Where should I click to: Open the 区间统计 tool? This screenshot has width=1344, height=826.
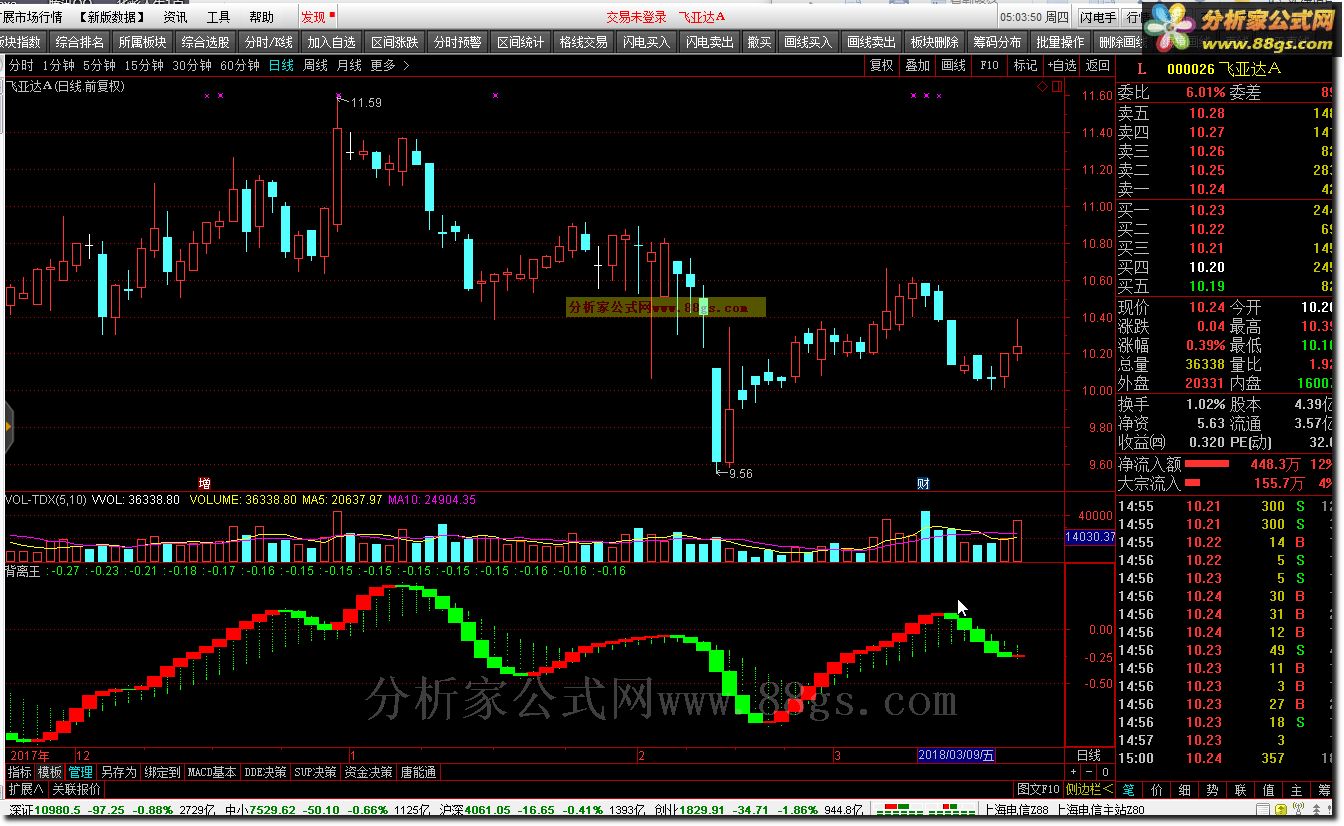pos(520,42)
